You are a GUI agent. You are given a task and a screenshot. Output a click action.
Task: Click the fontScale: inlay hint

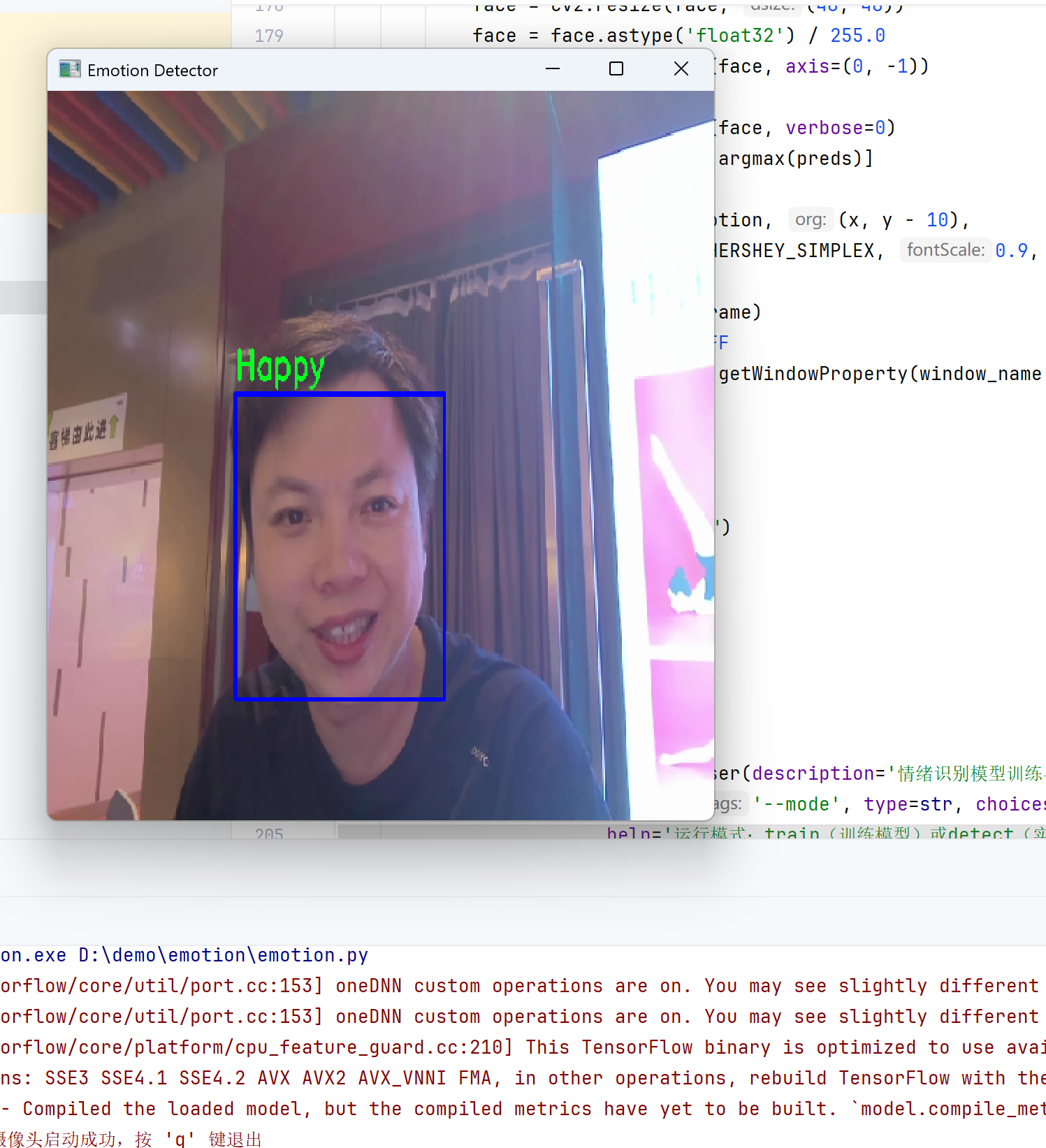point(945,250)
